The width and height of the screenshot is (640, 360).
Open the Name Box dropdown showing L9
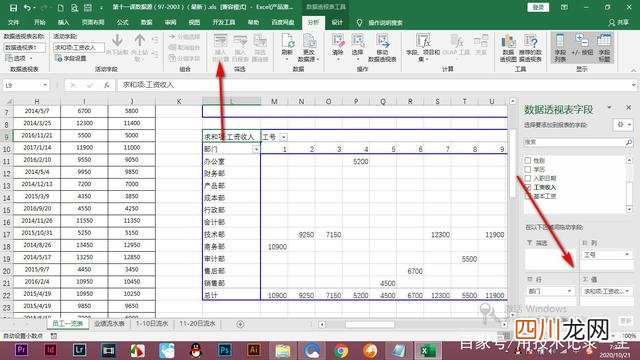coord(45,85)
